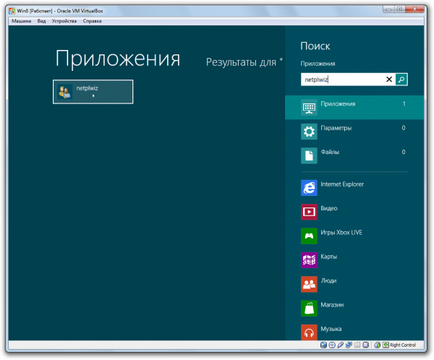Viewport: 434px width, 360px height.
Task: Open the Машина menu in VirtualBox
Action: [x=21, y=21]
